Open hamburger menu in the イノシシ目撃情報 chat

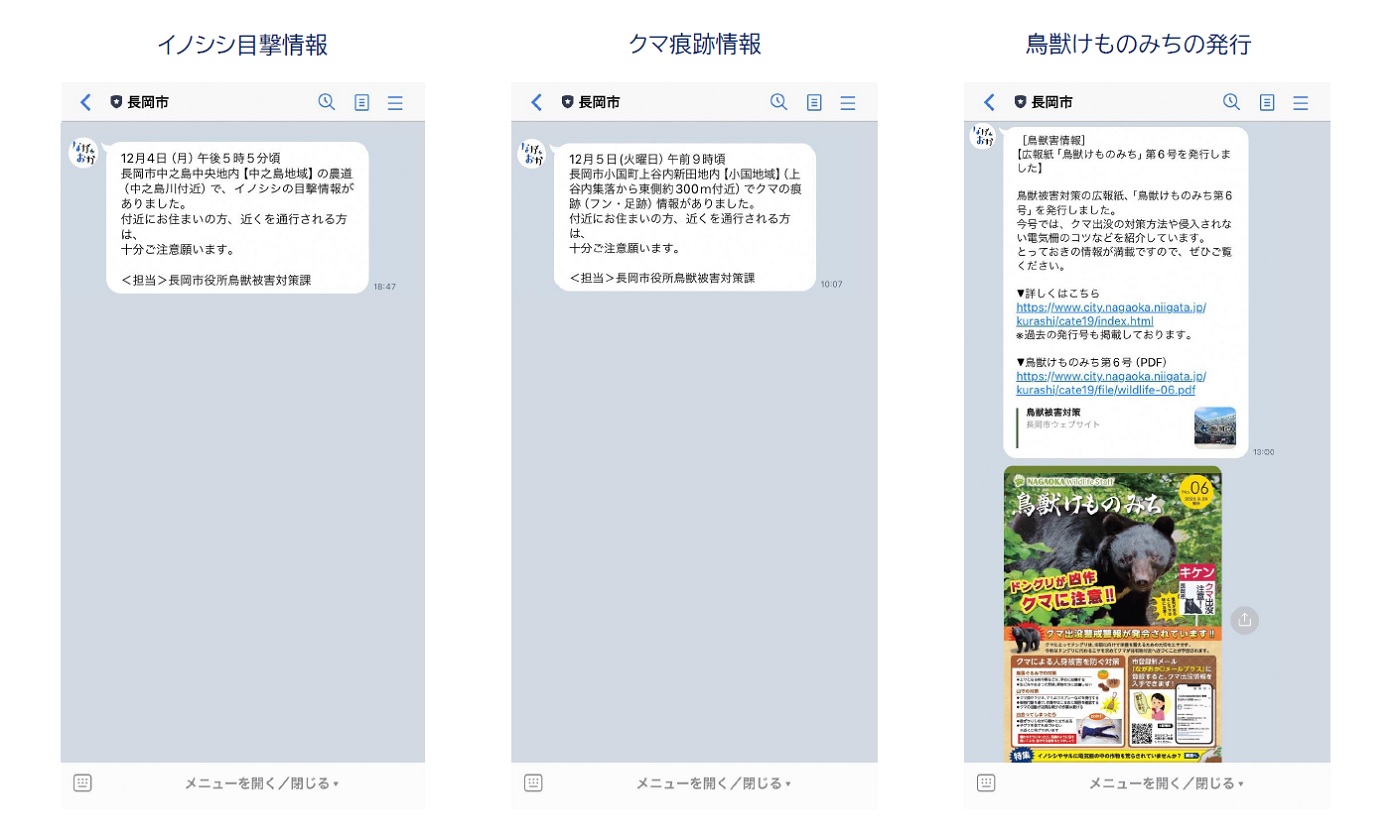395,102
